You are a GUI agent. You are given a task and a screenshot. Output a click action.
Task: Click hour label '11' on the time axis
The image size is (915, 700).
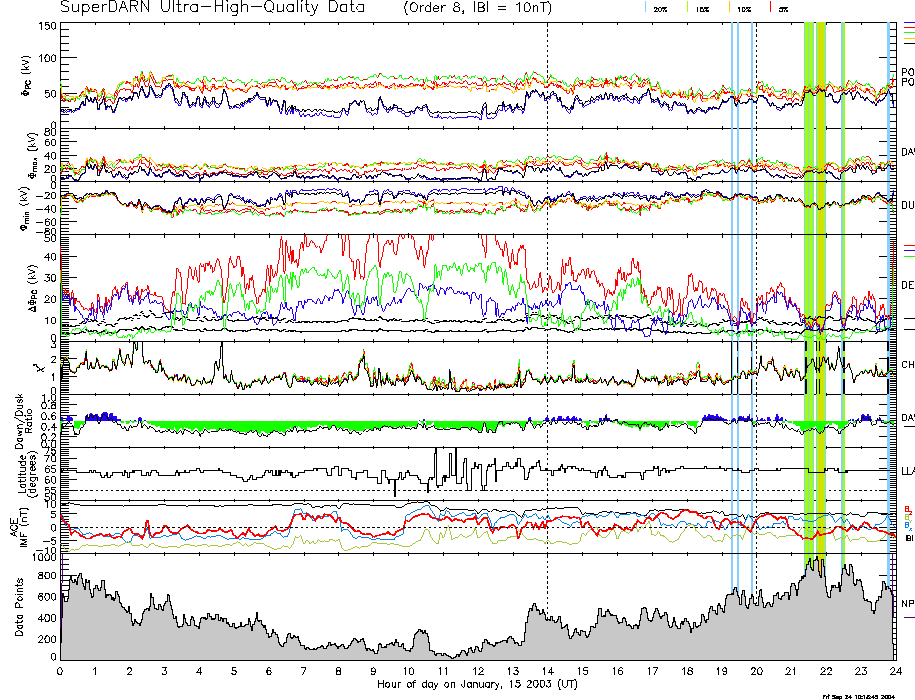pyautogui.click(x=443, y=671)
